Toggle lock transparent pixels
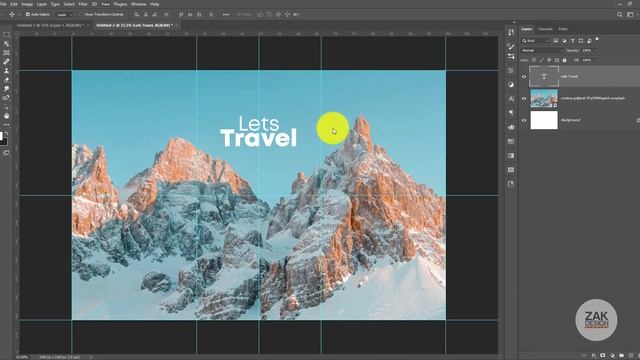The height and width of the screenshot is (360, 640). [534, 60]
